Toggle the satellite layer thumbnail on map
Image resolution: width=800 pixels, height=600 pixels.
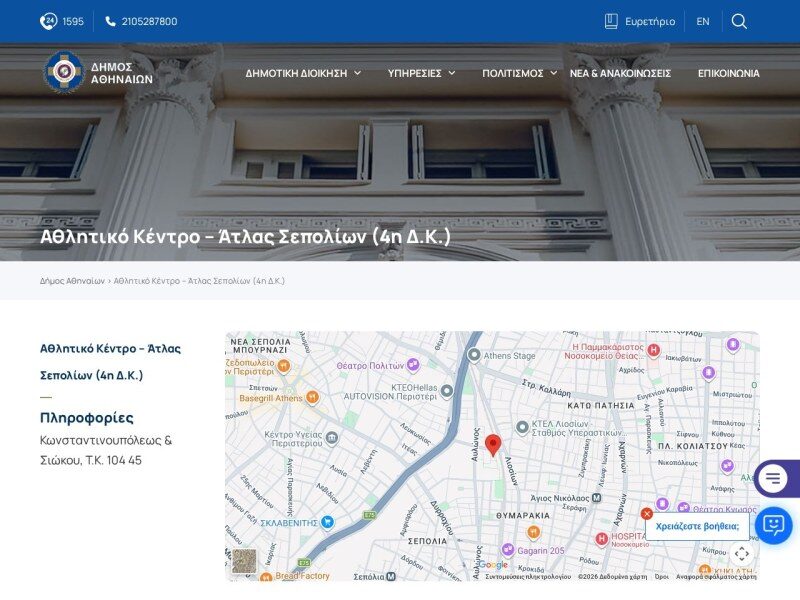[x=244, y=561]
